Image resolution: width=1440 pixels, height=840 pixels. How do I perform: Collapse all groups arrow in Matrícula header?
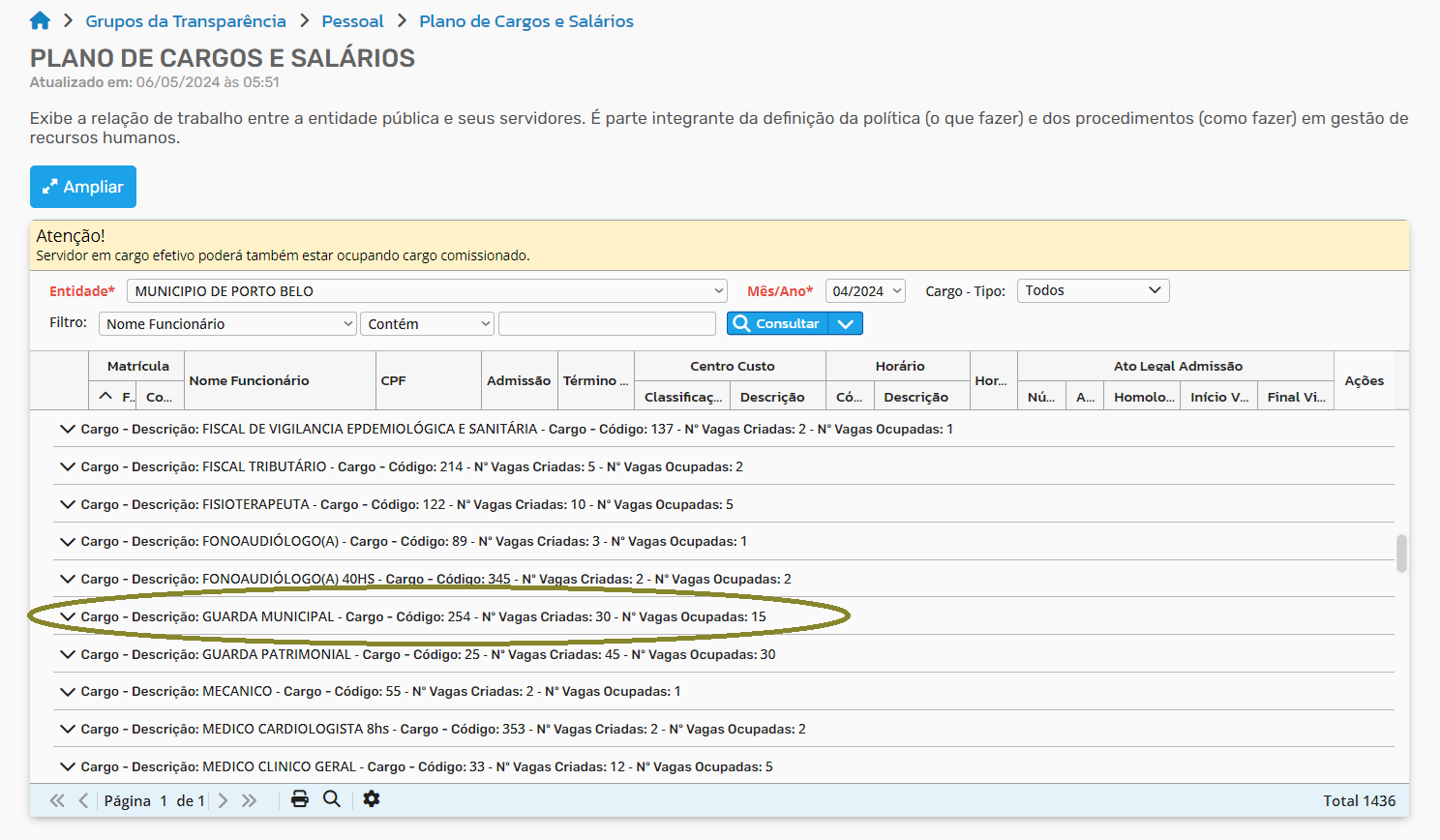(105, 397)
